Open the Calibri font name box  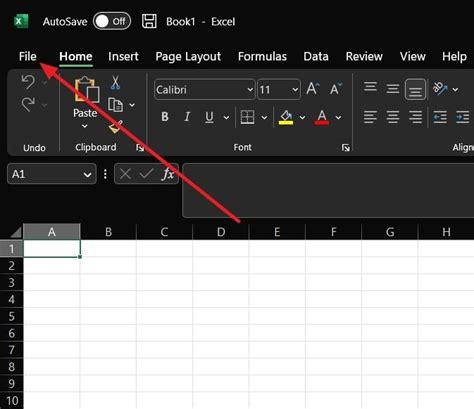pos(204,90)
